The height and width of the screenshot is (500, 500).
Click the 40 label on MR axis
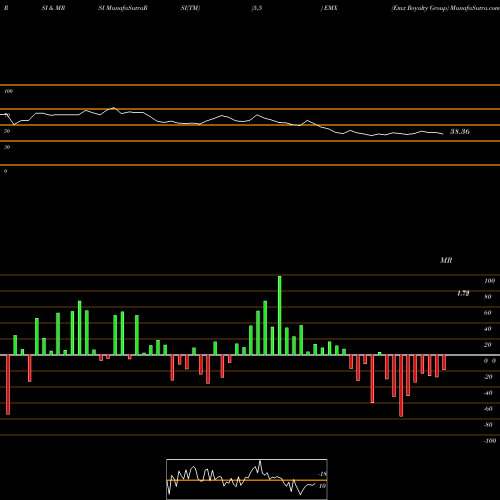coord(488,329)
